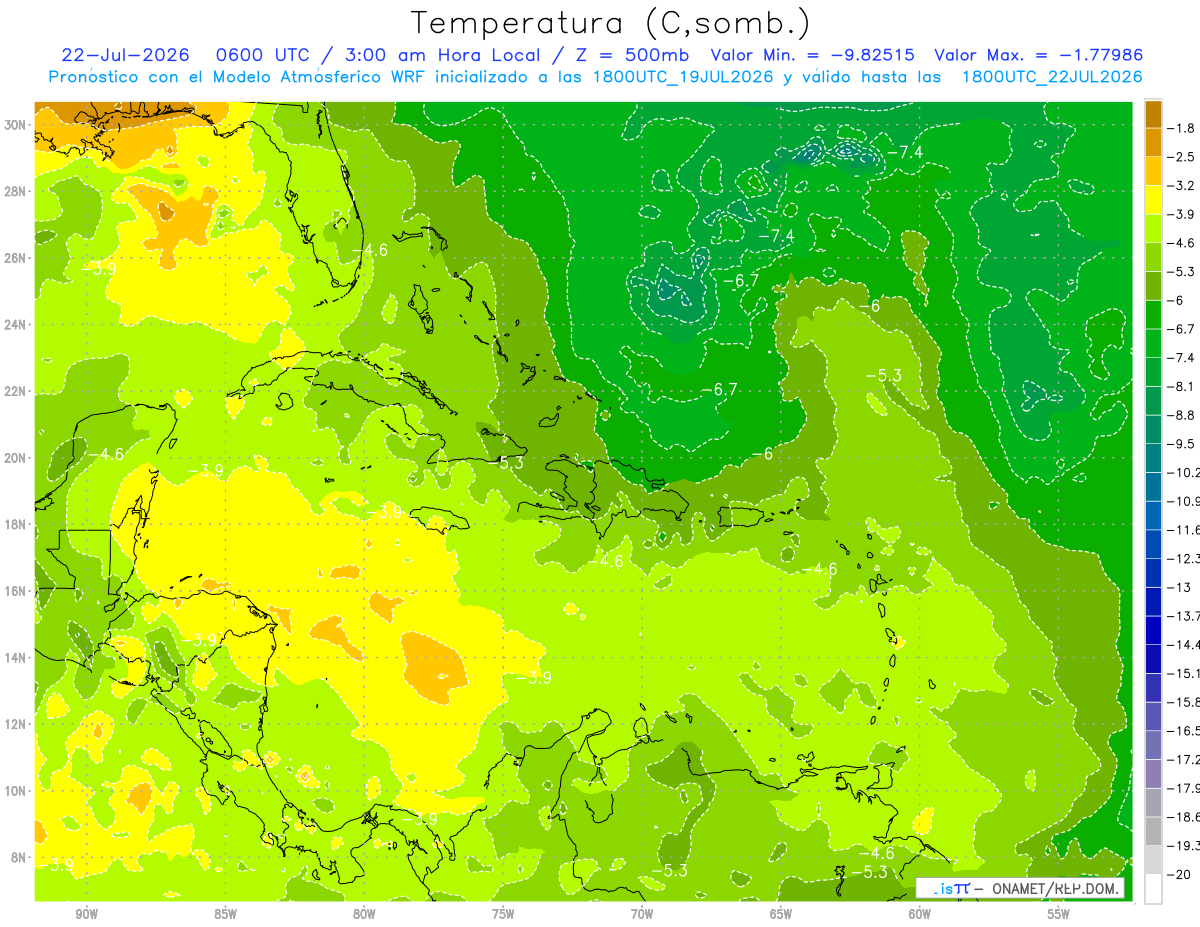
Task: Click the '75W' longitude axis label
Action: (503, 914)
